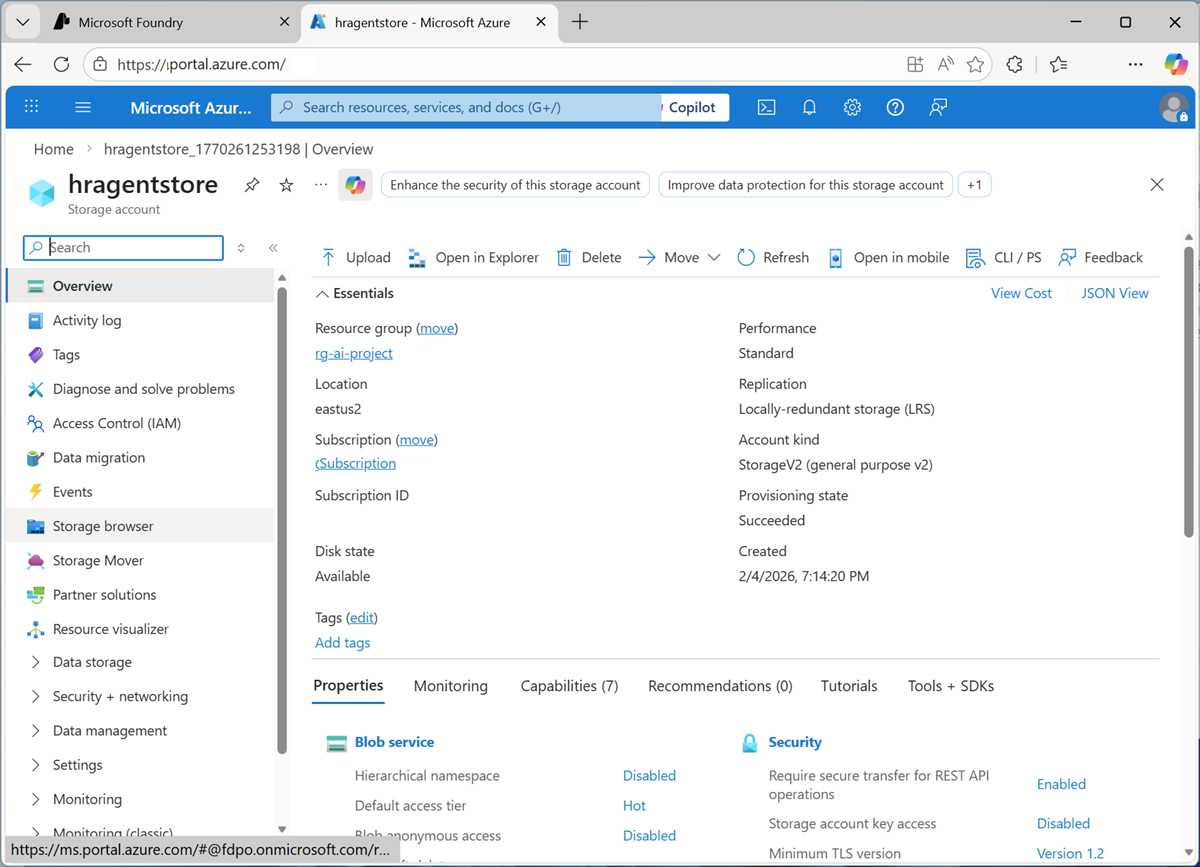Switch to the Monitoring tab
The height and width of the screenshot is (867, 1200).
click(x=450, y=686)
